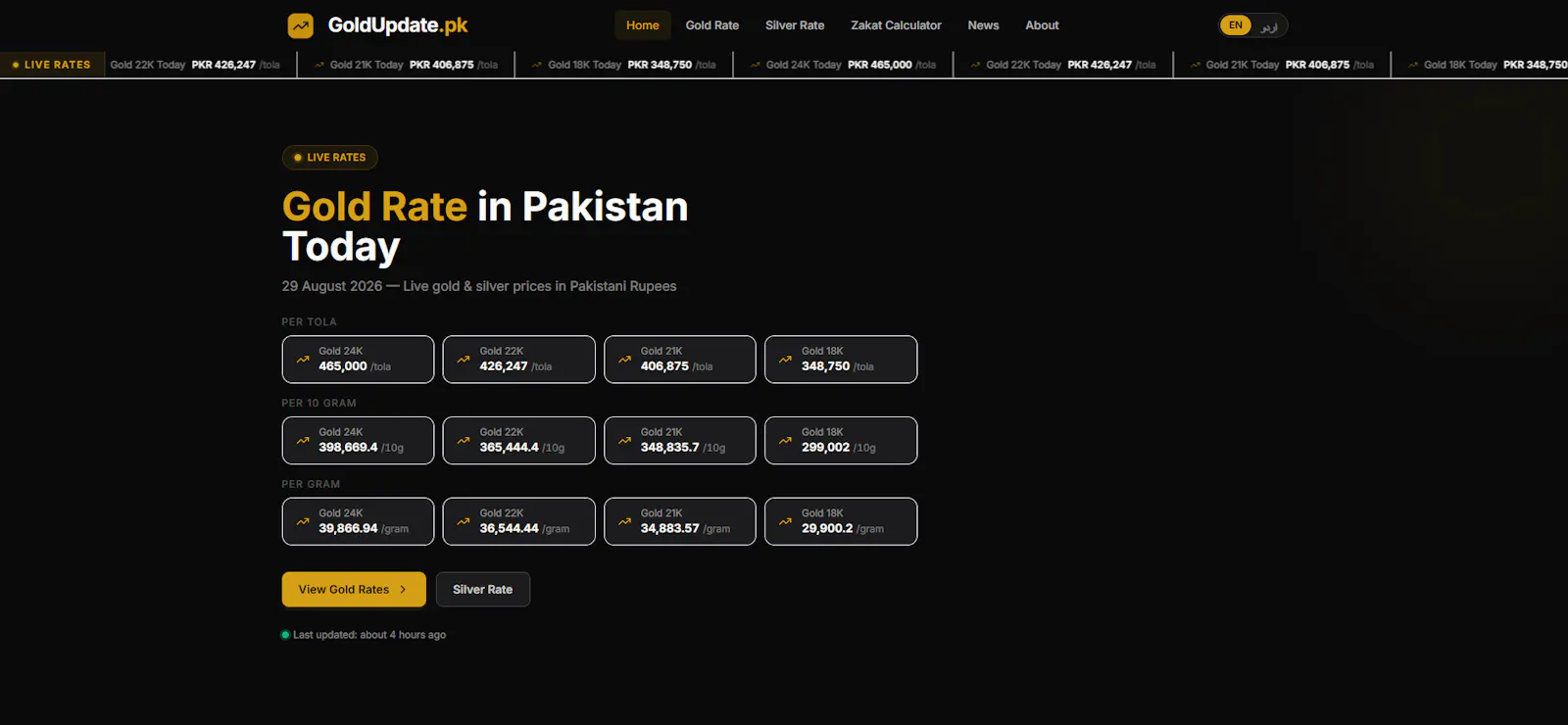Click trend icon on per-tola Gold 24K card

[x=303, y=360]
